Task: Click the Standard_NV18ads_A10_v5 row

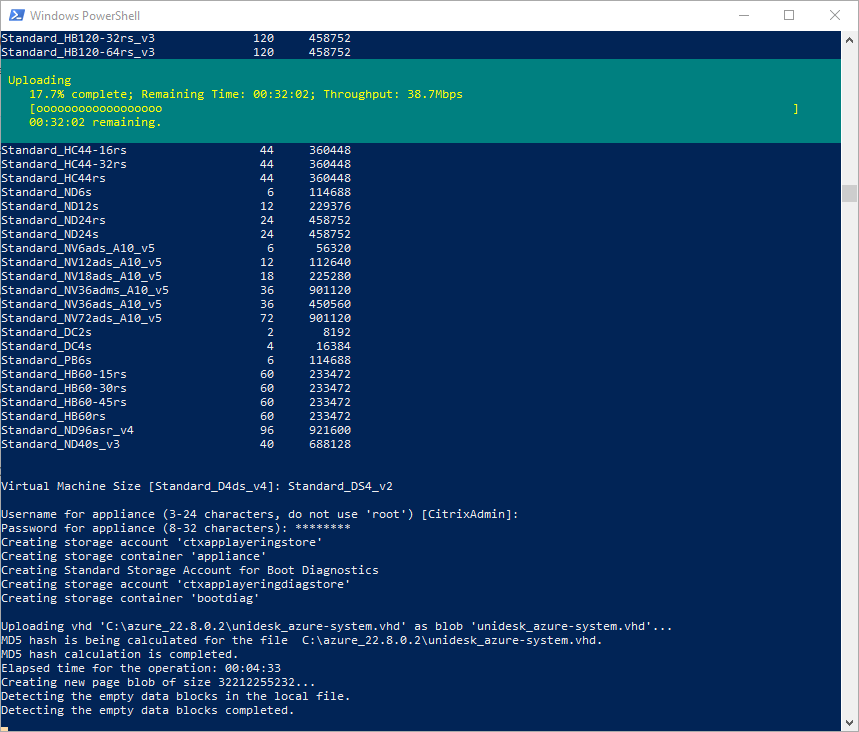Action: pyautogui.click(x=176, y=276)
